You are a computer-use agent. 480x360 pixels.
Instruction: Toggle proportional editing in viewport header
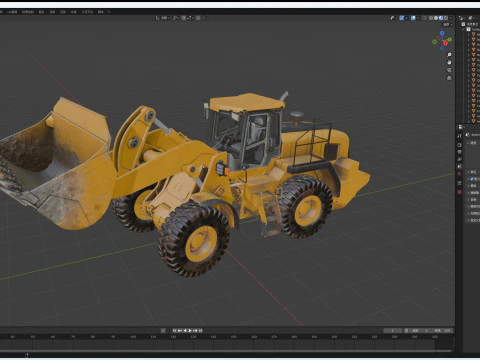point(198,18)
